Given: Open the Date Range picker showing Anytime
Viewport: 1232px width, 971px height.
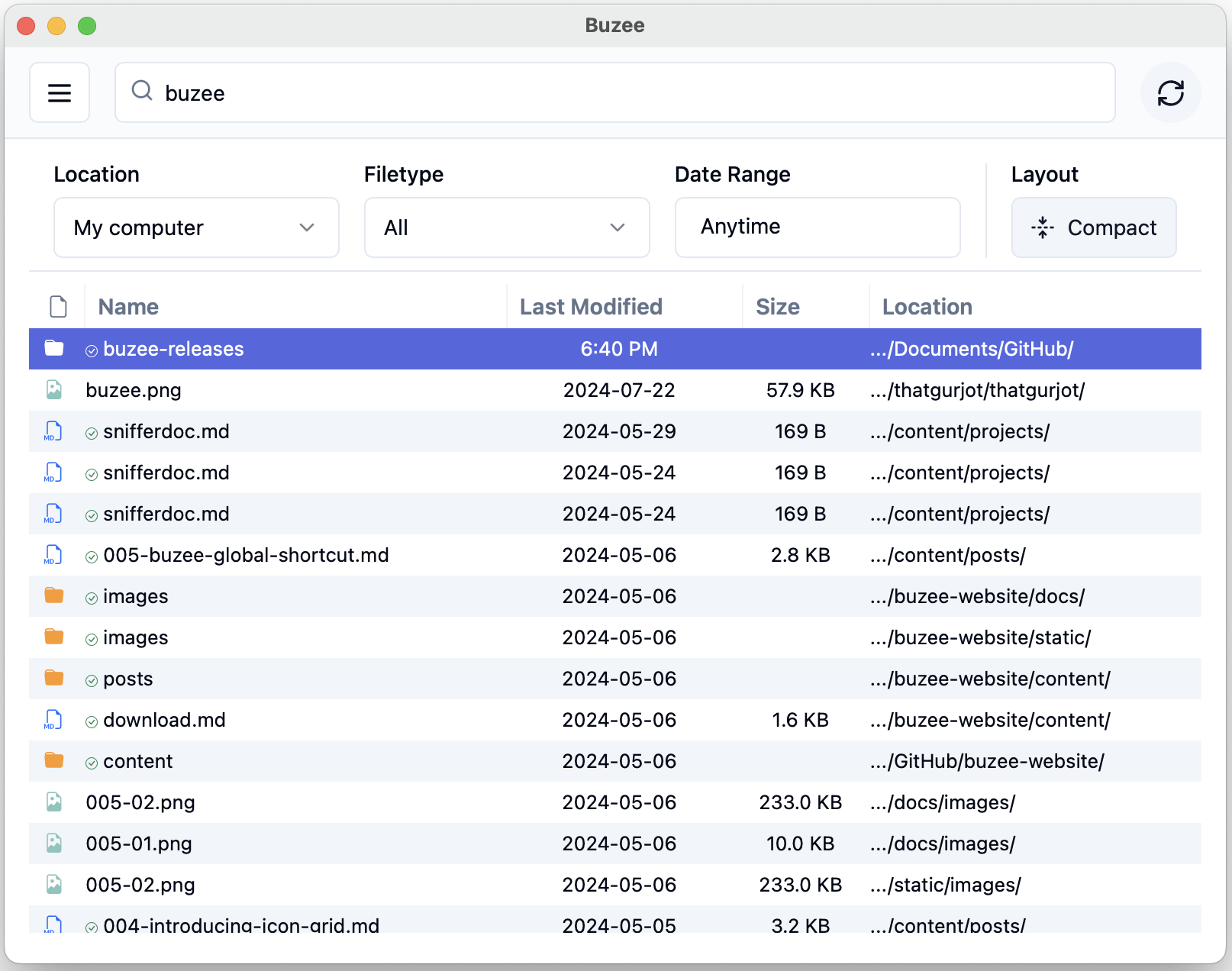Looking at the screenshot, I should [817, 227].
